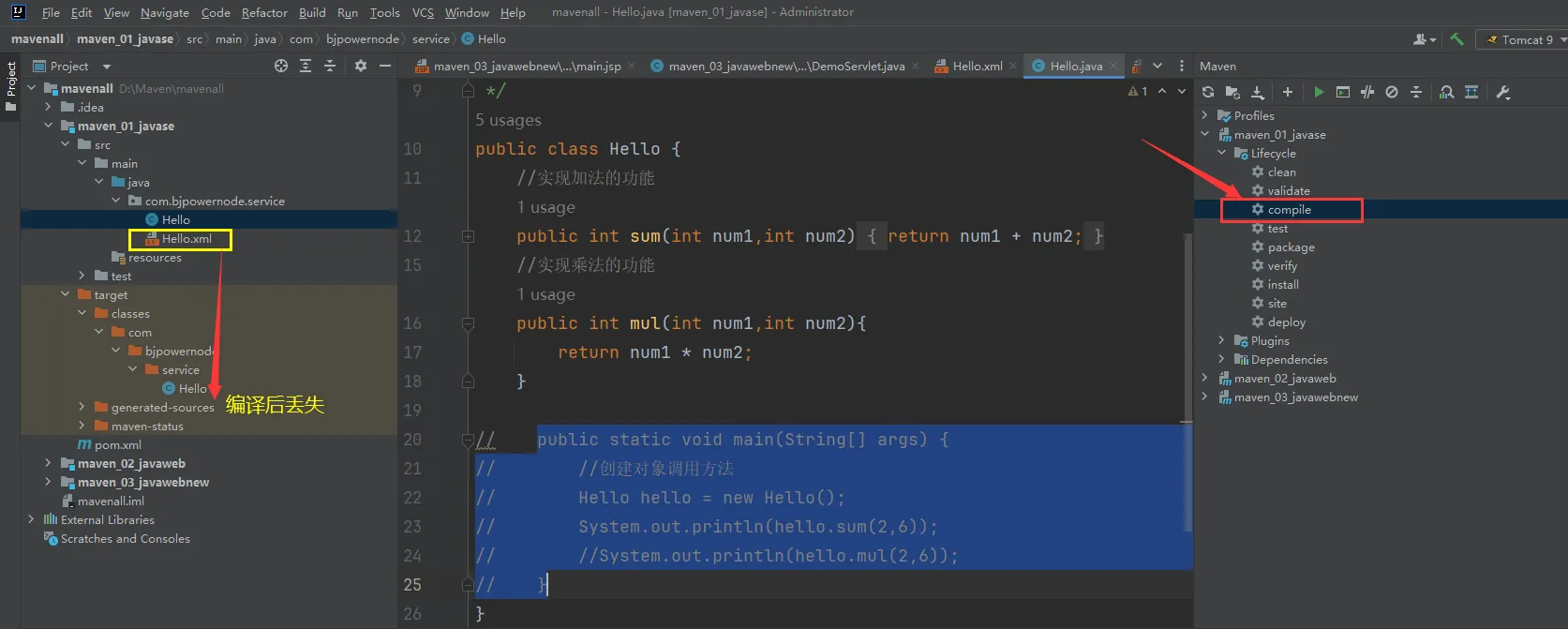The image size is (1568, 629).
Task: Toggle Maven offline mode icon
Action: 1367,92
